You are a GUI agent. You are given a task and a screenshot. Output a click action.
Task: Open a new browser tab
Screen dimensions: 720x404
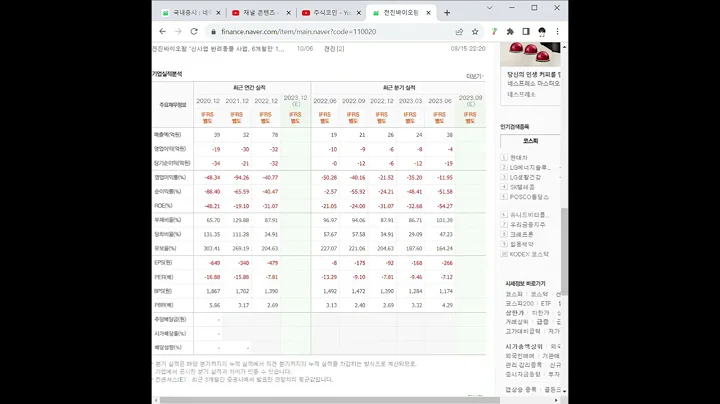coord(447,13)
